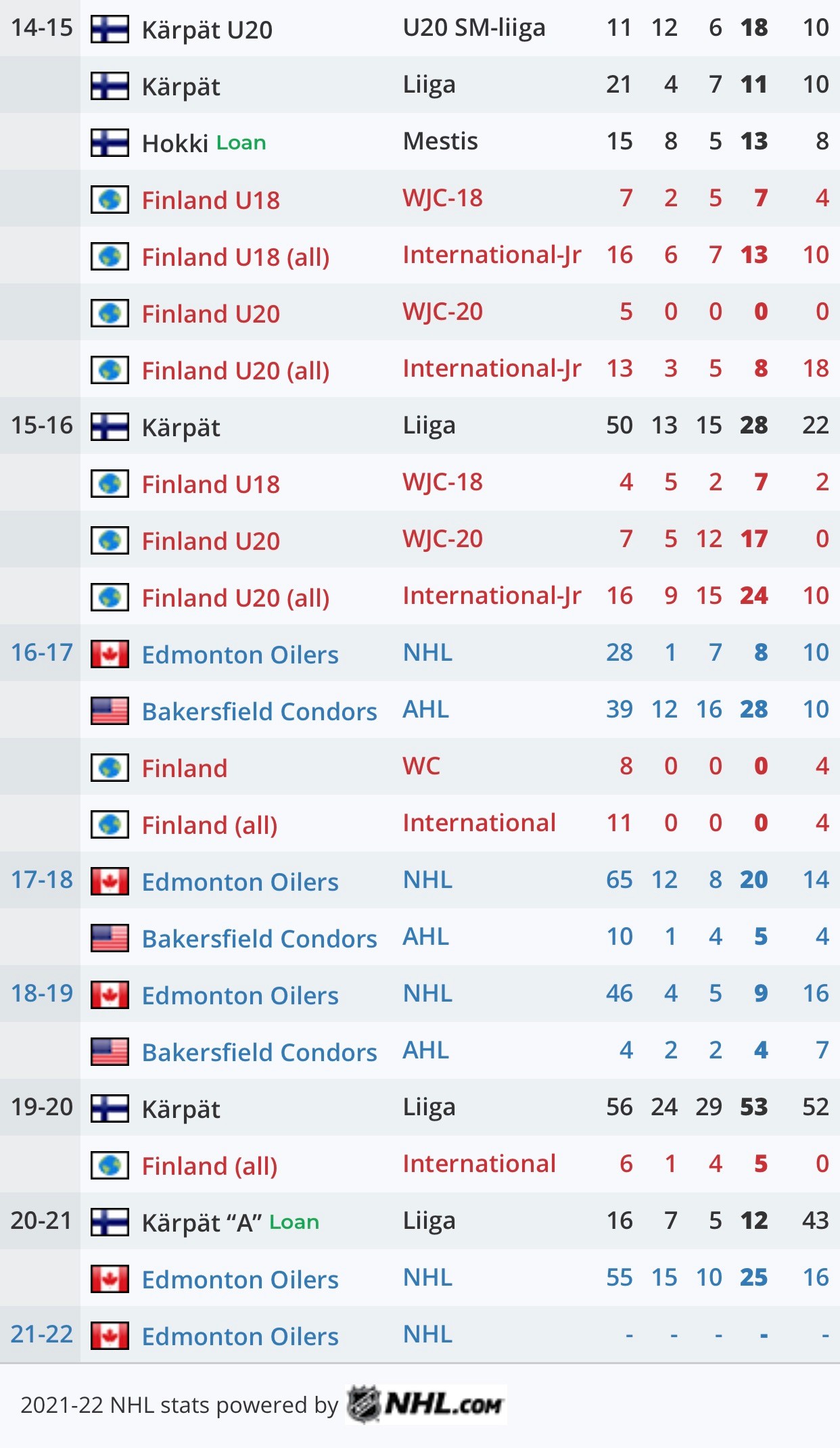The width and height of the screenshot is (840, 1448).
Task: Click the WC league link
Action: (421, 766)
